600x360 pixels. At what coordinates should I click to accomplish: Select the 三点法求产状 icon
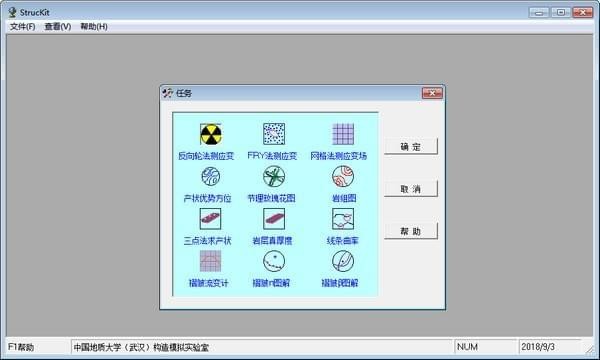pyautogui.click(x=210, y=219)
